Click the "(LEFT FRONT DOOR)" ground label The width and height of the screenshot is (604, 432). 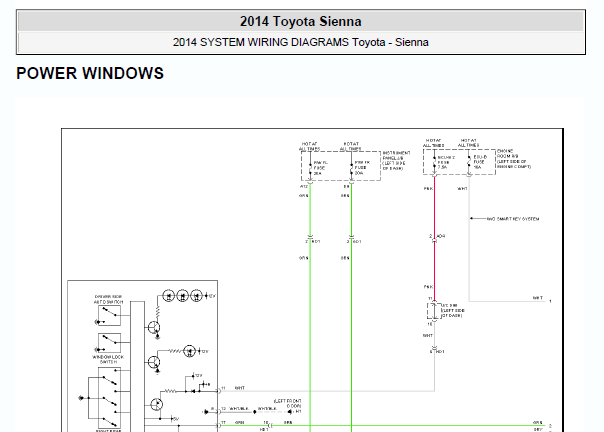pyautogui.click(x=287, y=403)
